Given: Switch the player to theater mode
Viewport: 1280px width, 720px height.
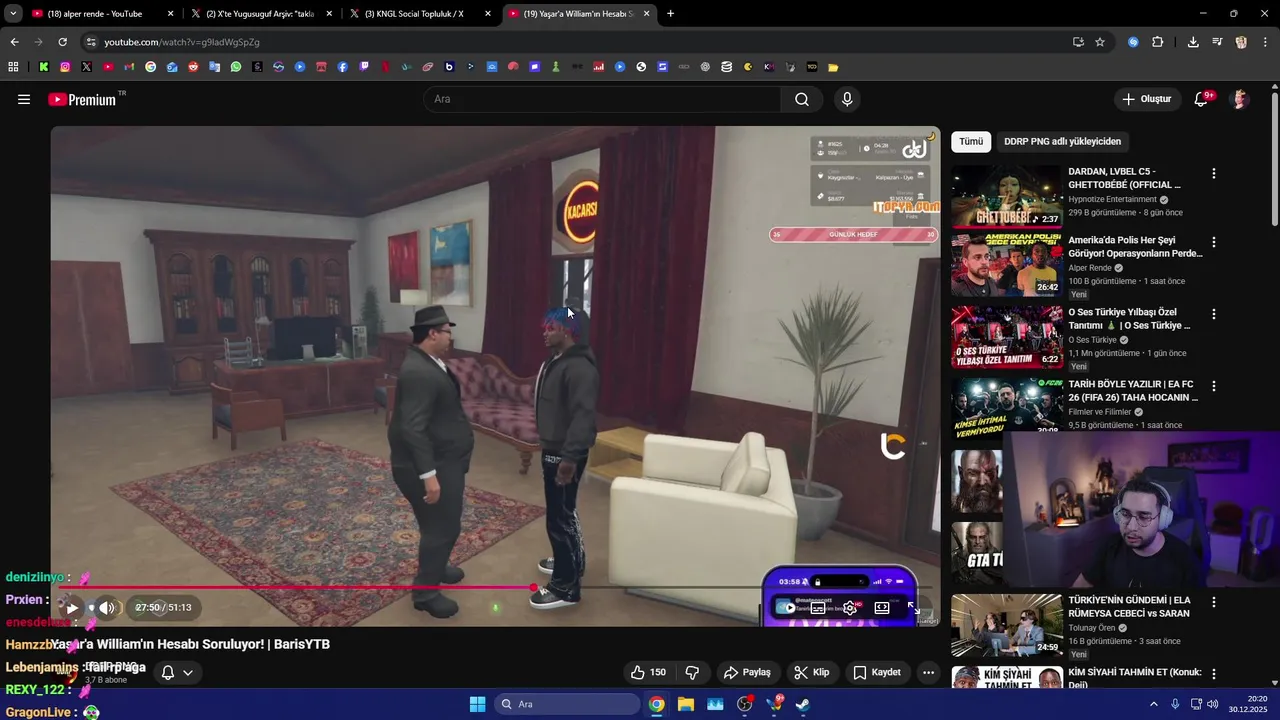Looking at the screenshot, I should click(x=882, y=608).
